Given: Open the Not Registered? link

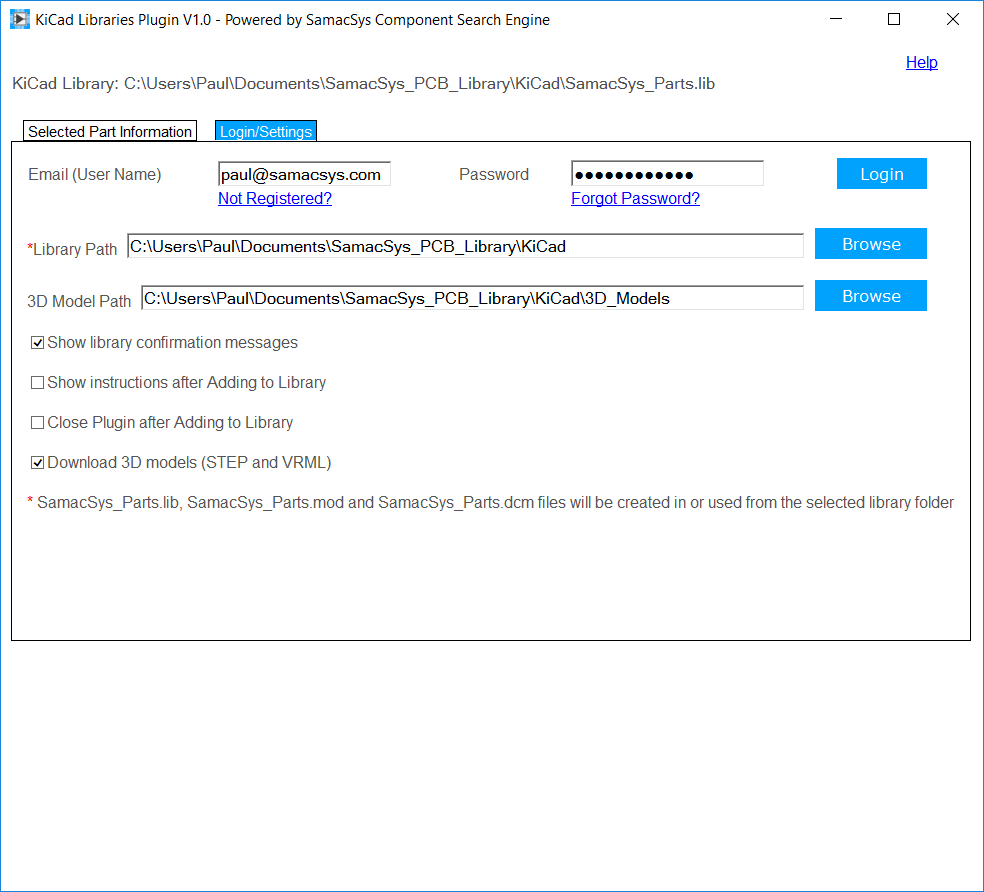Looking at the screenshot, I should pyautogui.click(x=275, y=198).
